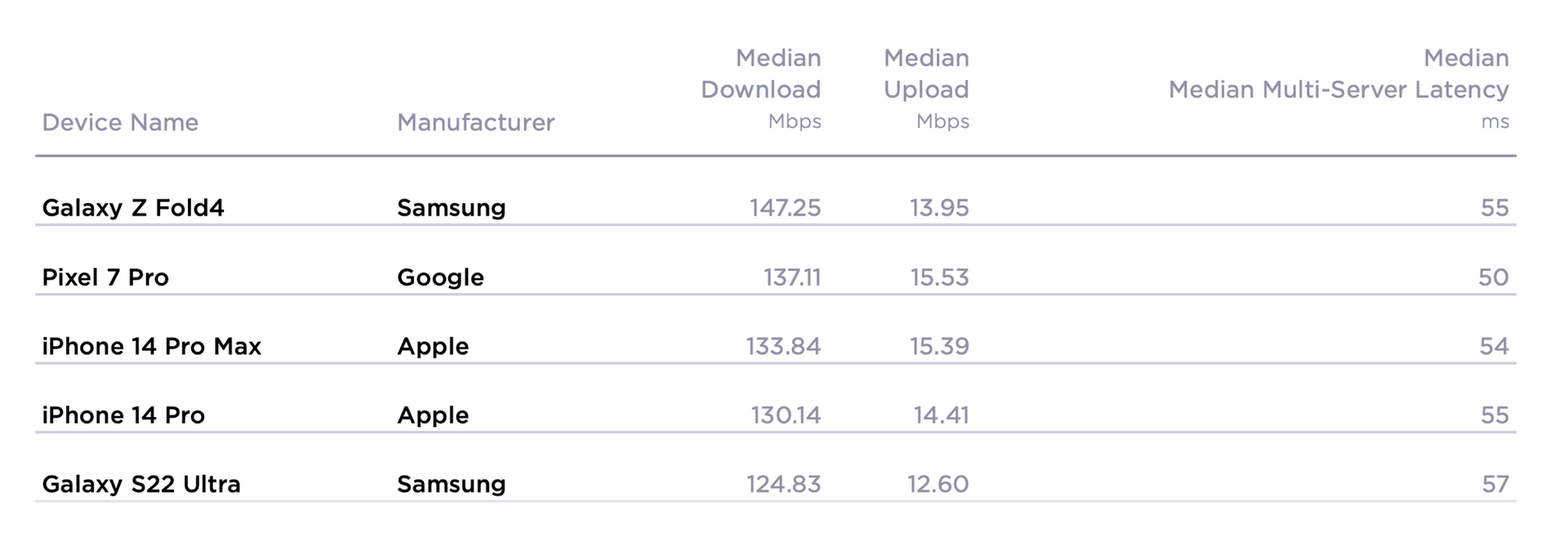Click the Device Name column header

[120, 122]
